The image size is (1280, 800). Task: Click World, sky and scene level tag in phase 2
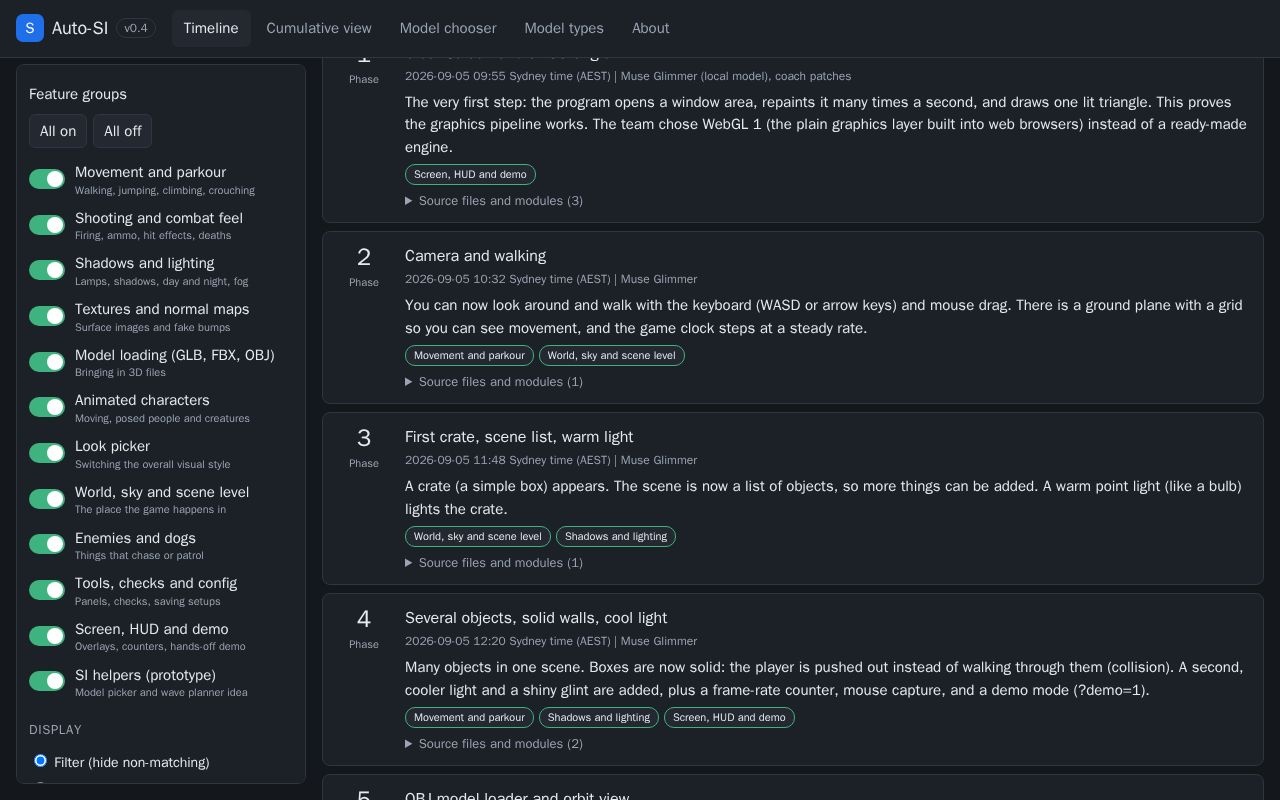[x=612, y=355]
